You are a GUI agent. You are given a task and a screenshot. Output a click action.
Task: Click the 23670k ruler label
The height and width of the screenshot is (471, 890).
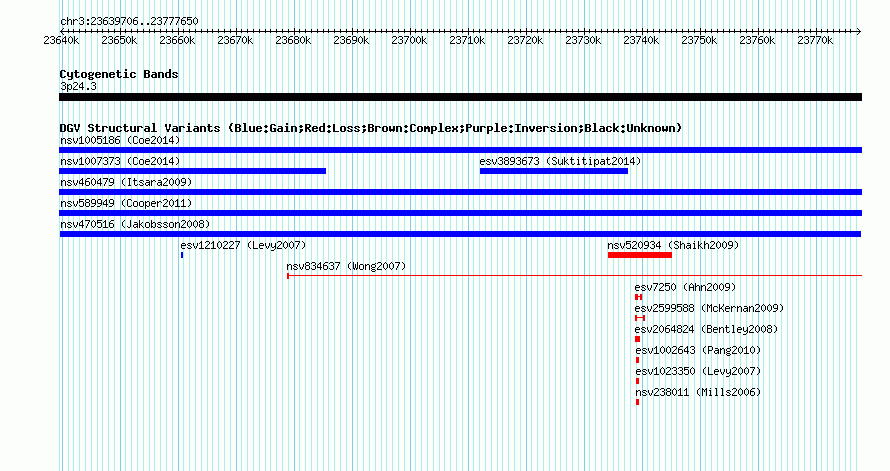pos(235,40)
